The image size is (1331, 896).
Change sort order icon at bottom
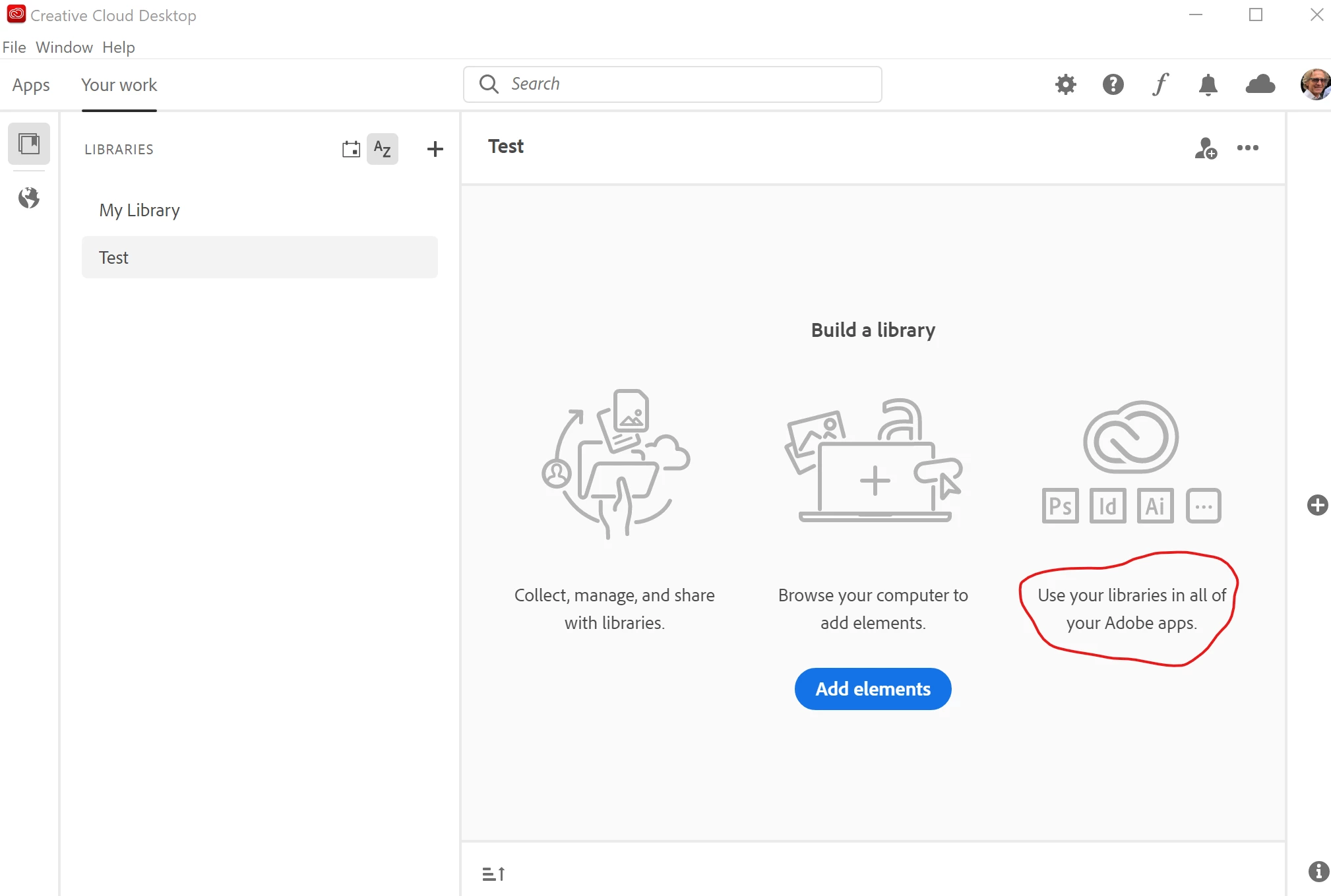click(x=493, y=874)
